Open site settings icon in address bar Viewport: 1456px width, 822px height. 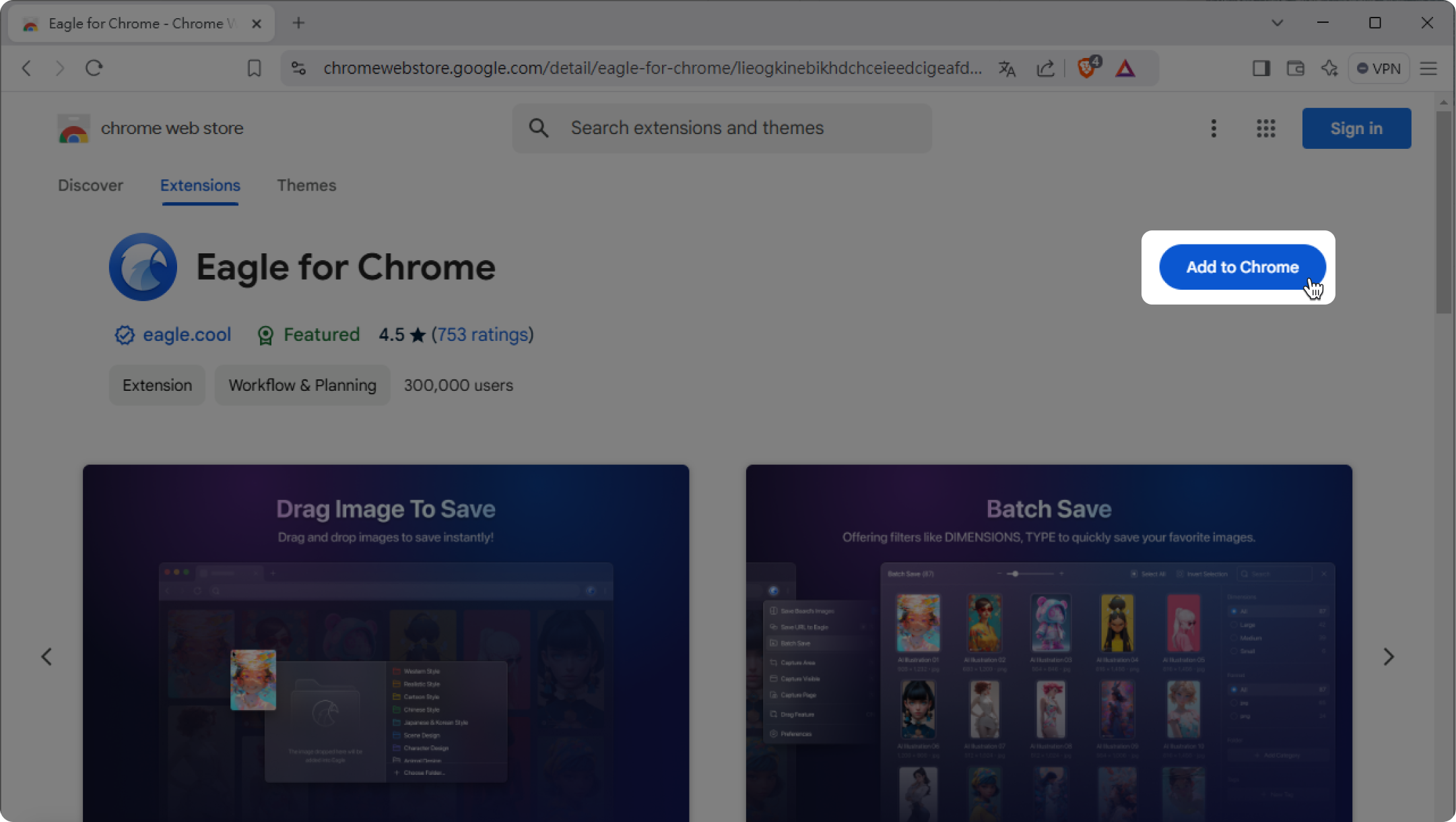[x=298, y=68]
